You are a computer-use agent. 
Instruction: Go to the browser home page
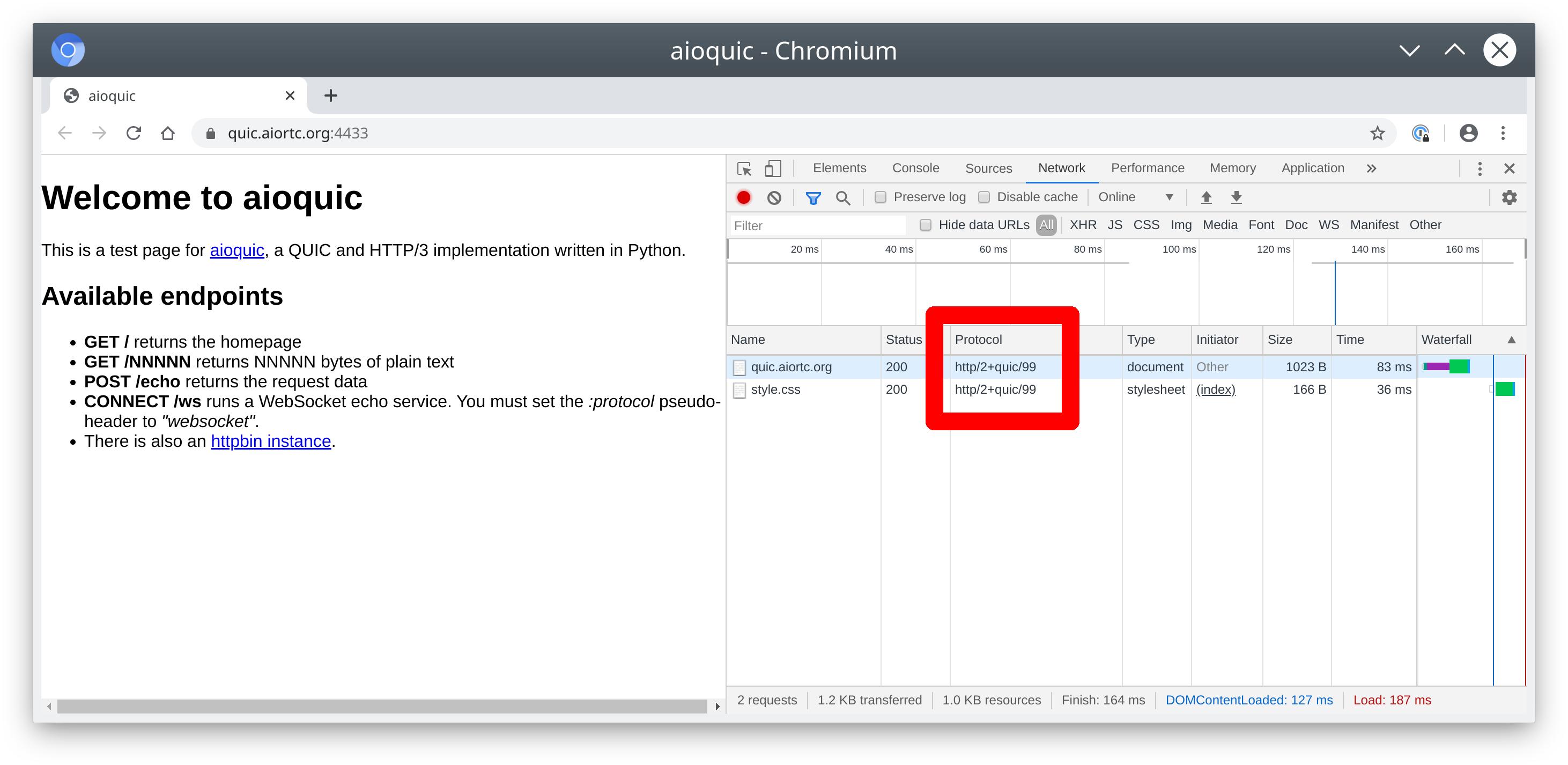[x=168, y=133]
